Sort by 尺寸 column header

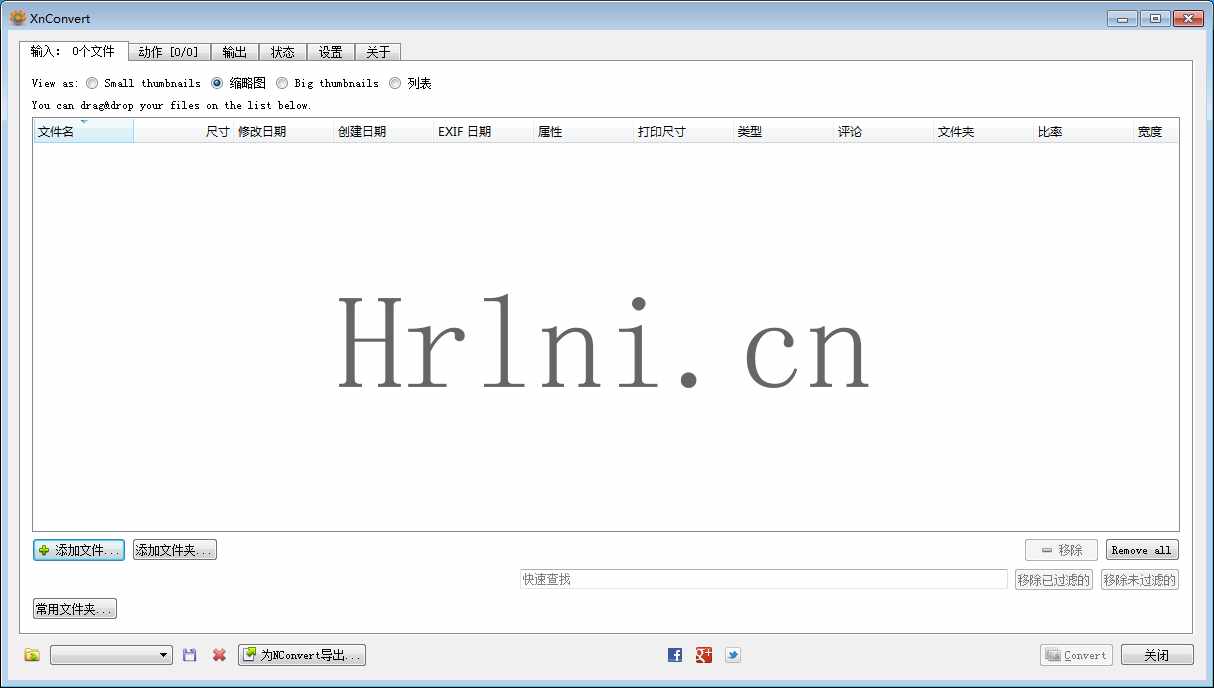(x=183, y=131)
